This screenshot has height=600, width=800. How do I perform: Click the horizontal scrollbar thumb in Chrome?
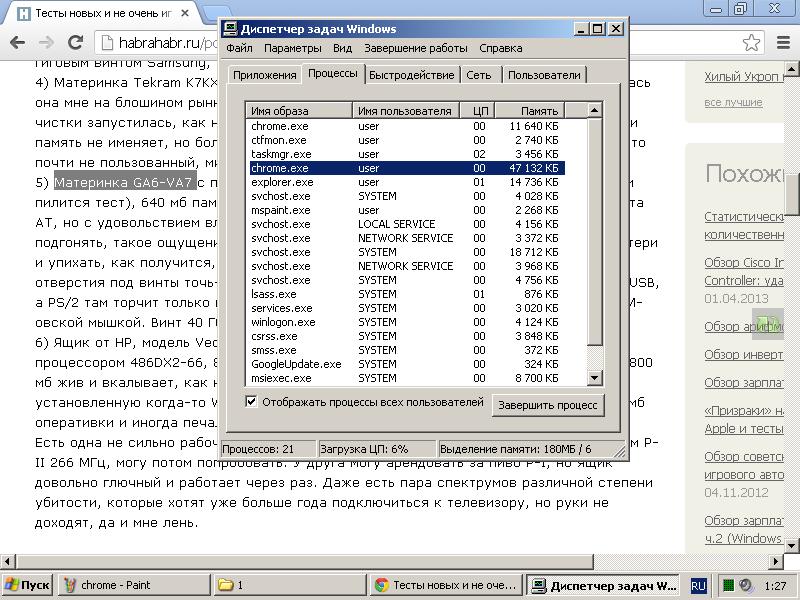[305, 561]
